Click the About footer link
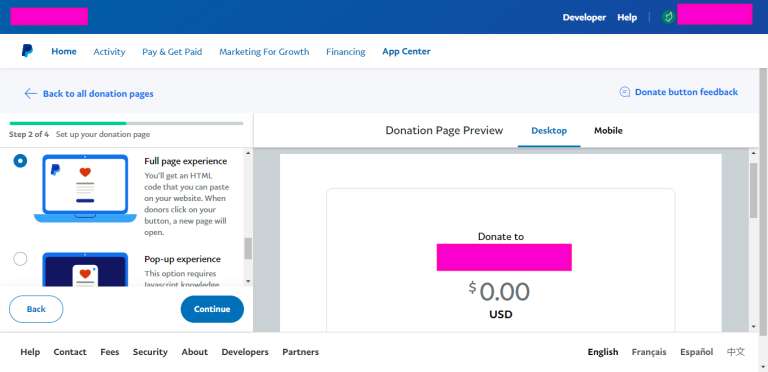Image resolution: width=768 pixels, height=372 pixels. pos(194,352)
